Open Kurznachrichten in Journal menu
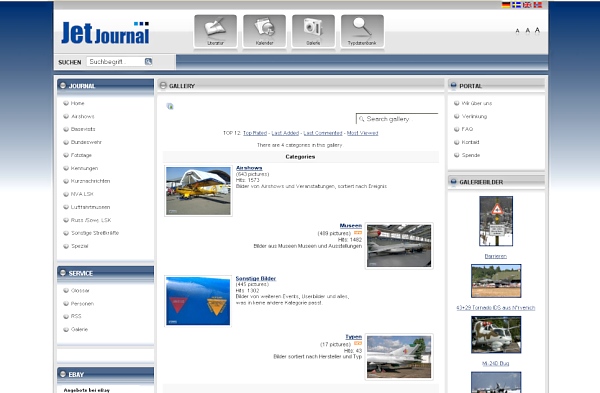The width and height of the screenshot is (600, 393). point(90,181)
